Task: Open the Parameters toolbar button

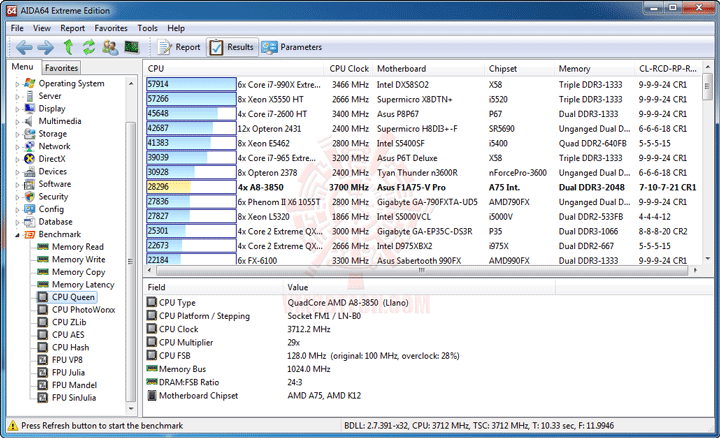Action: pos(292,47)
